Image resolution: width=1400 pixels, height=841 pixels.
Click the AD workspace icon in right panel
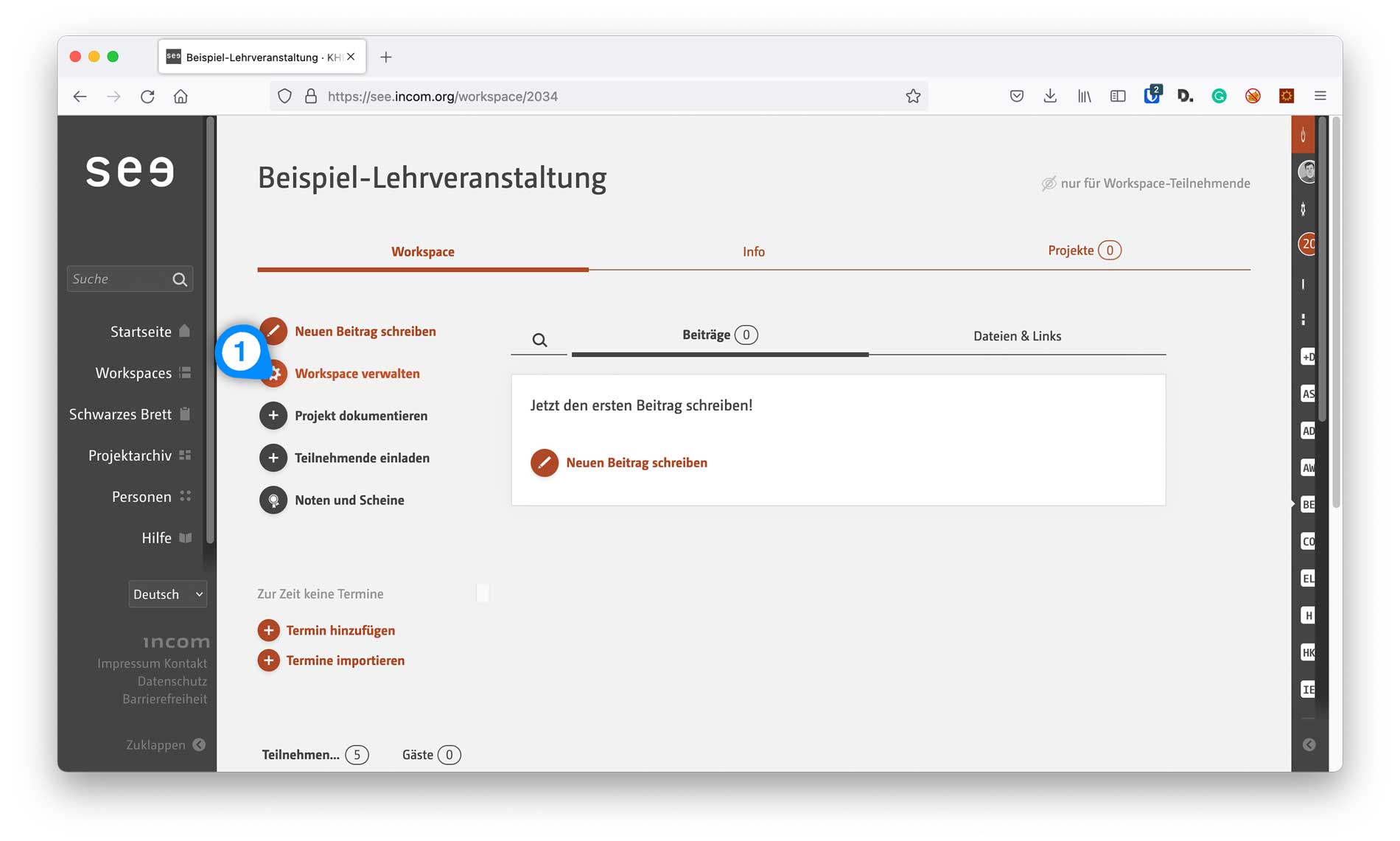pyautogui.click(x=1308, y=431)
